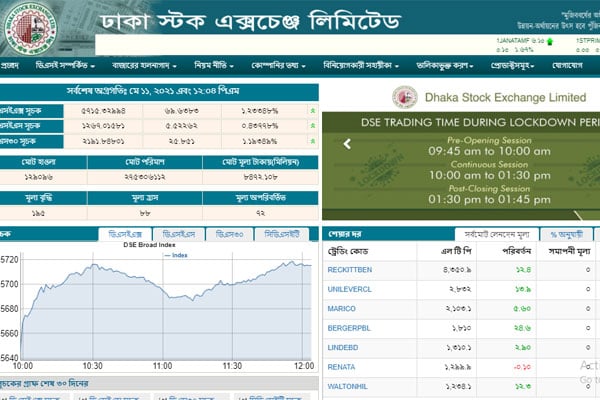Click Dhaka Stock Exchange Limited banner title
Image resolution: width=600 pixels, height=400 pixels.
click(x=505, y=97)
